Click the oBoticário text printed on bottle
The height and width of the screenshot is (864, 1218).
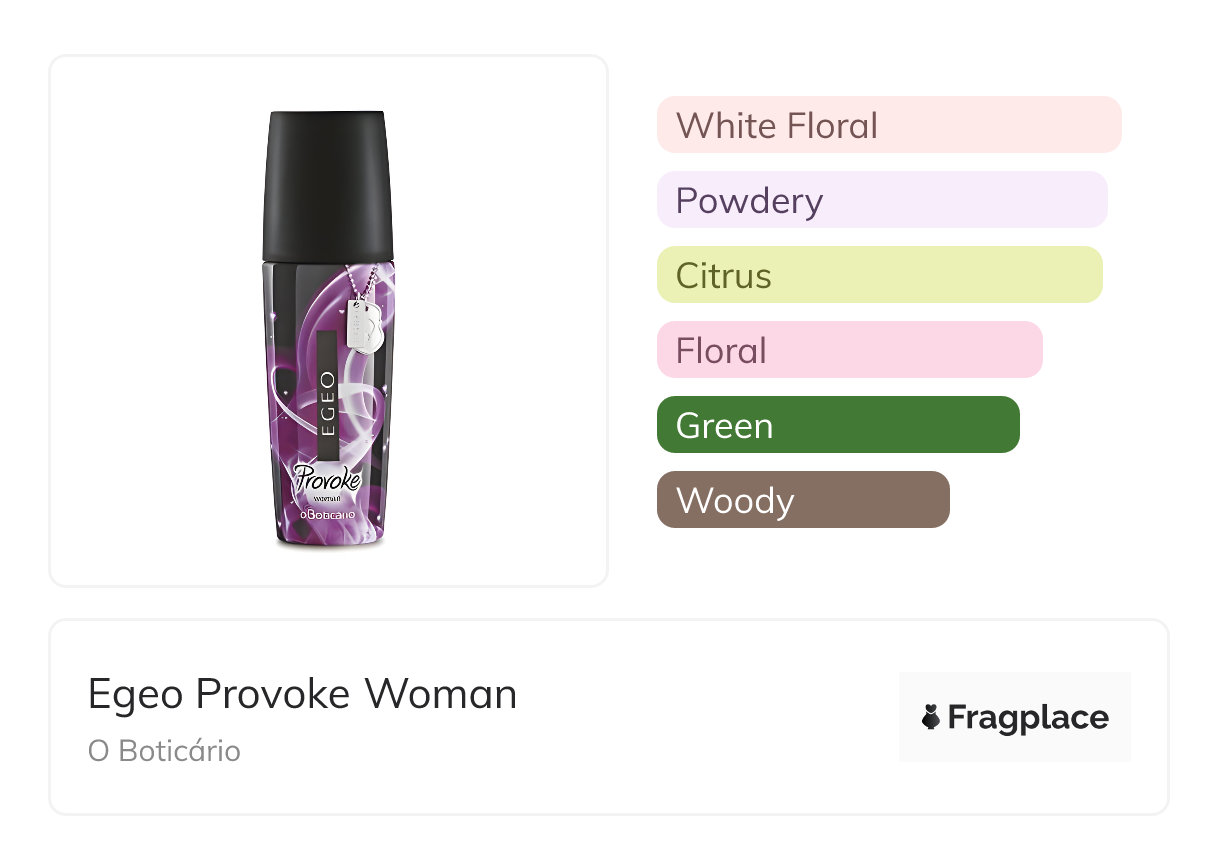coord(326,515)
